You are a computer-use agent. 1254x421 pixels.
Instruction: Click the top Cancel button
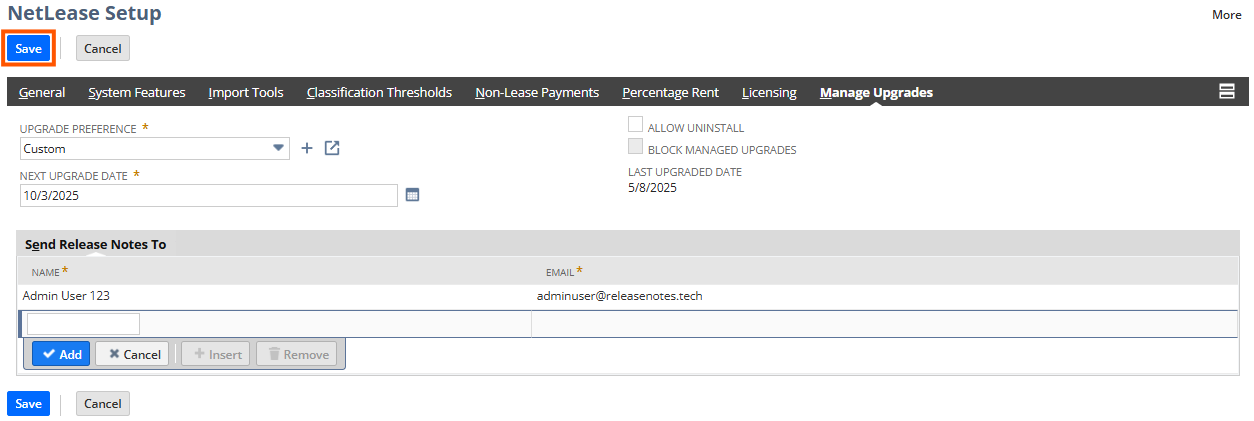coord(102,48)
